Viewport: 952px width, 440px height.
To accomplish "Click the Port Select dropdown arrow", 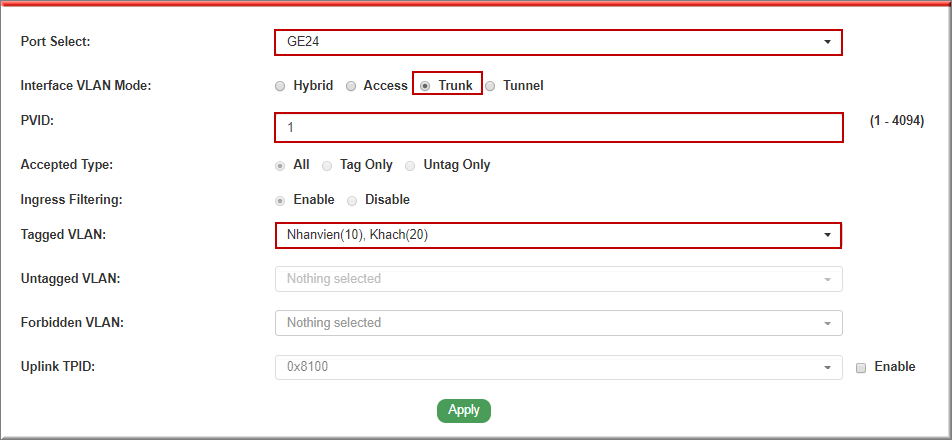I will coord(827,42).
